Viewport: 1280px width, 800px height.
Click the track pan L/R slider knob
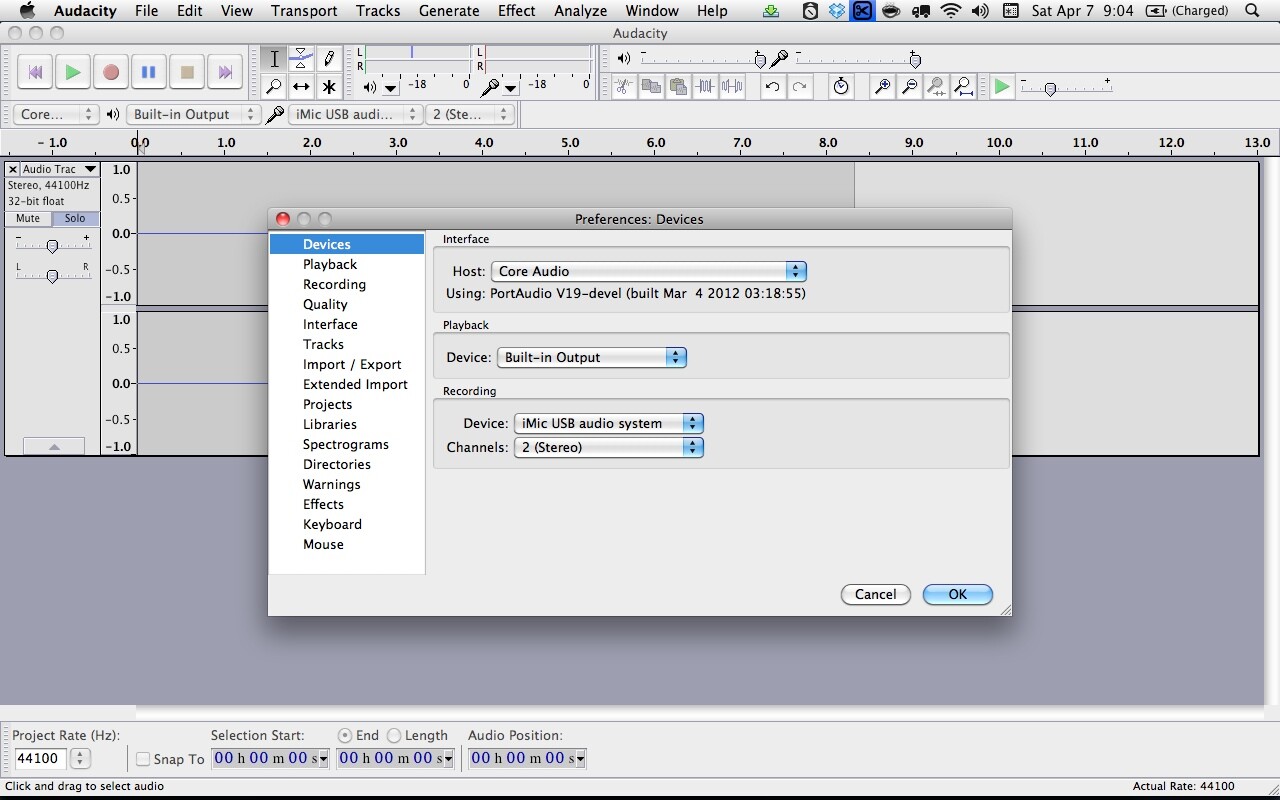click(x=52, y=275)
